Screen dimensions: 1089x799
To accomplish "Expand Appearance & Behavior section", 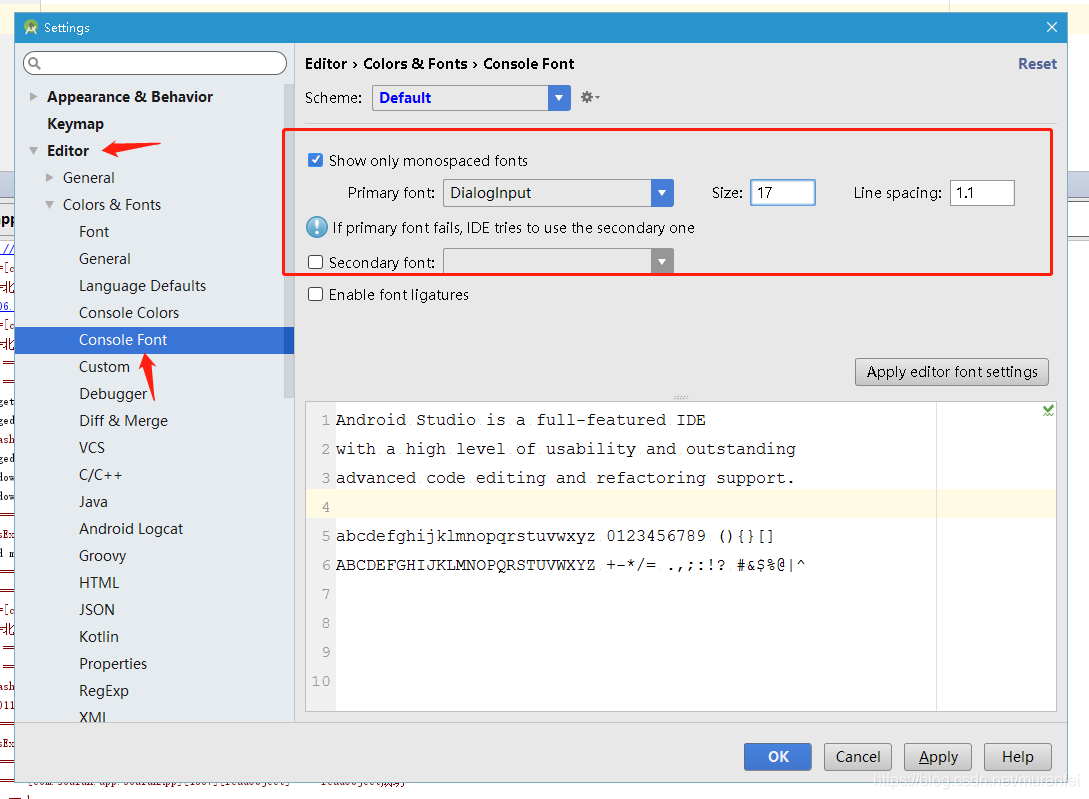I will [33, 97].
